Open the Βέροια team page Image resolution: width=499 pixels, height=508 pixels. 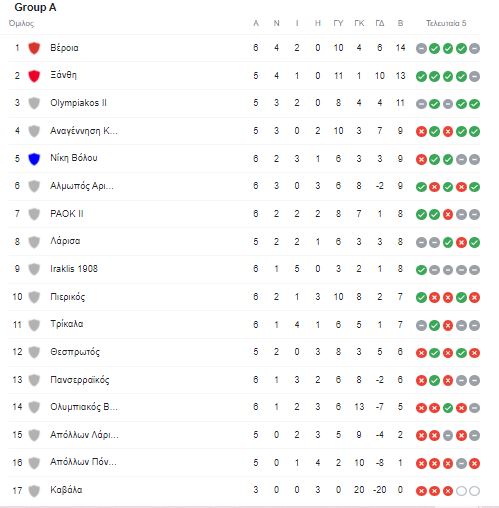64,48
